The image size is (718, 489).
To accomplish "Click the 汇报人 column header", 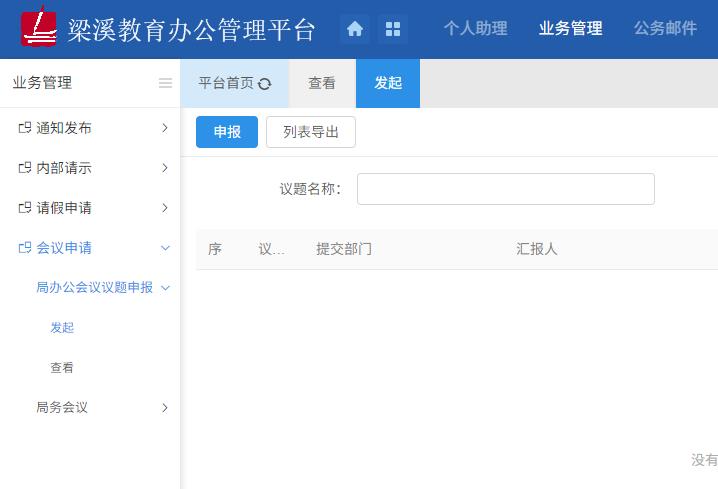I will (x=537, y=249).
